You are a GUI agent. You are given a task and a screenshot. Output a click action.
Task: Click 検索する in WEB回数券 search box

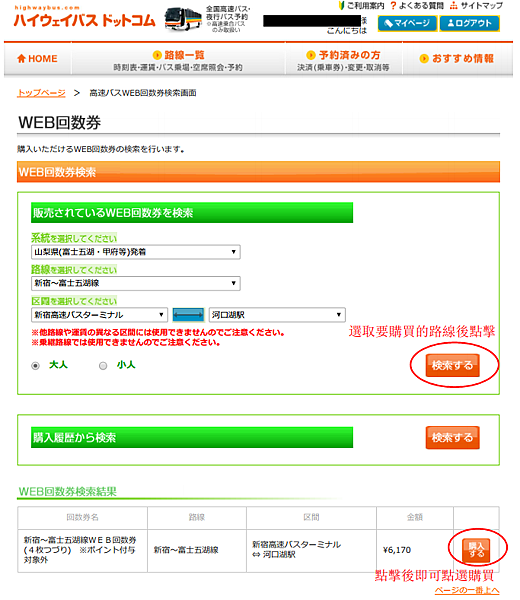[x=452, y=365]
